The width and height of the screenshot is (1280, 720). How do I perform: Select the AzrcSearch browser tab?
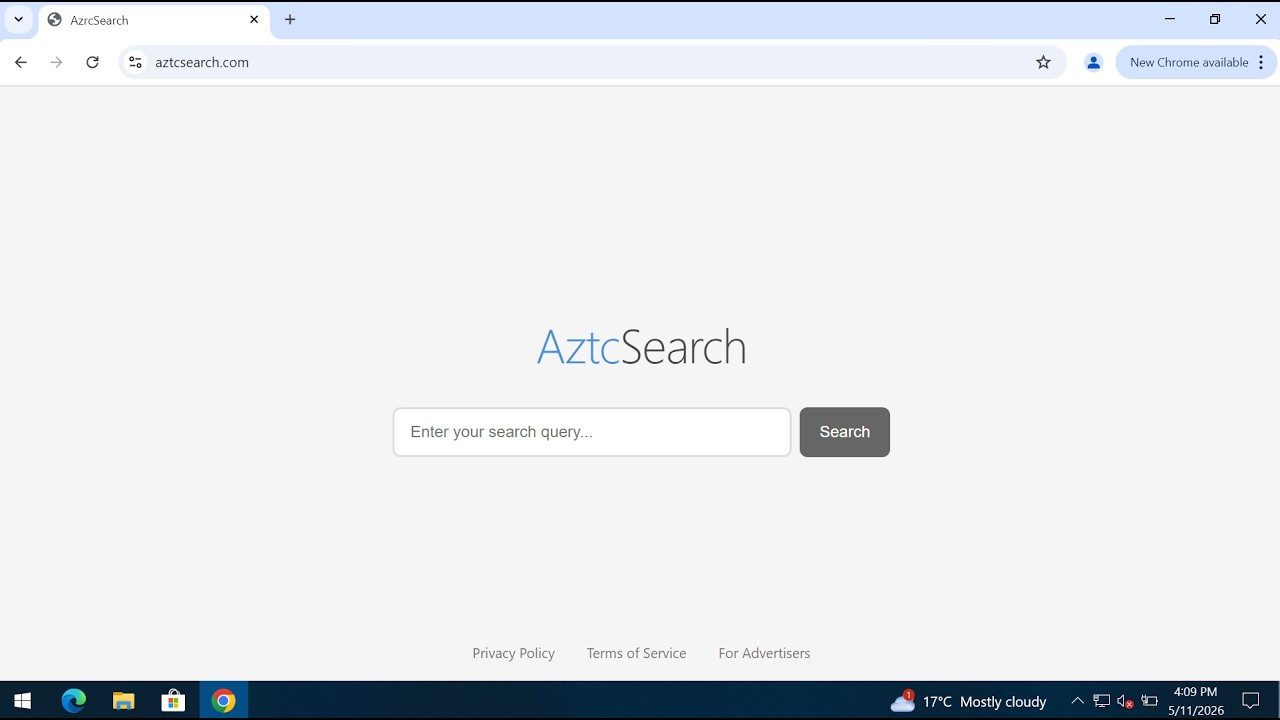[x=154, y=20]
